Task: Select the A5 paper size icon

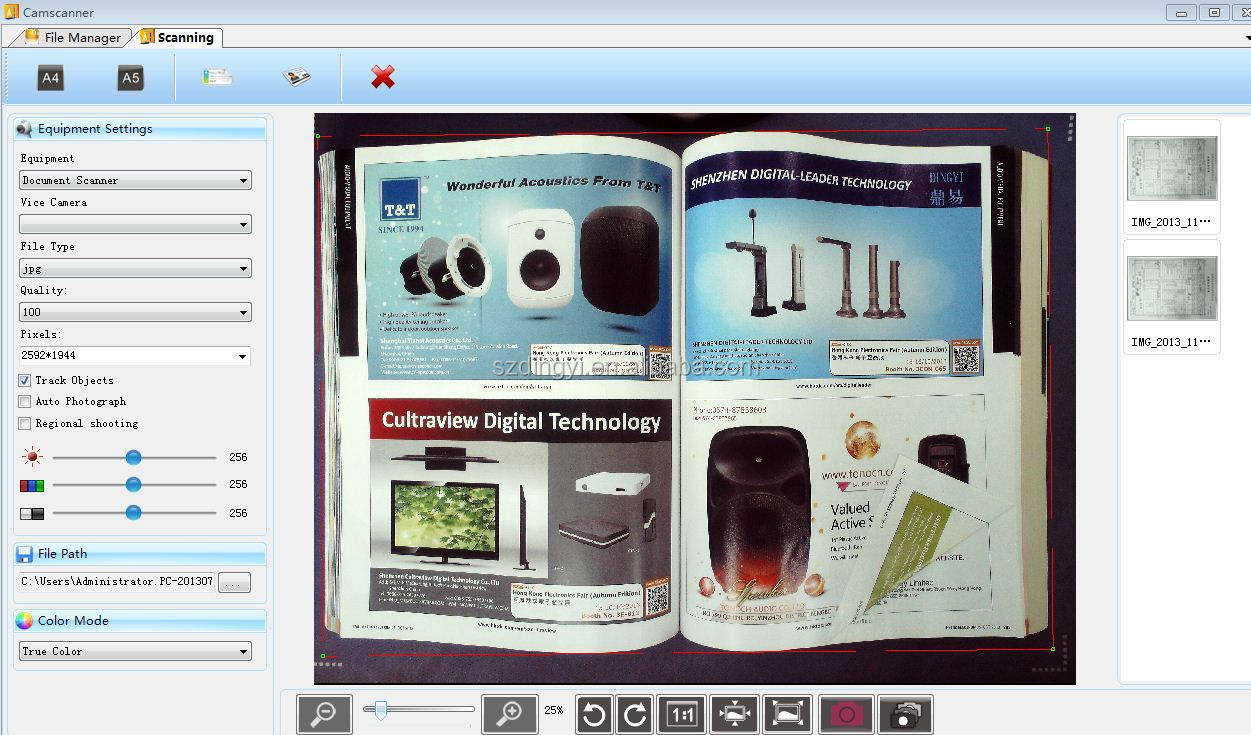Action: pos(131,78)
